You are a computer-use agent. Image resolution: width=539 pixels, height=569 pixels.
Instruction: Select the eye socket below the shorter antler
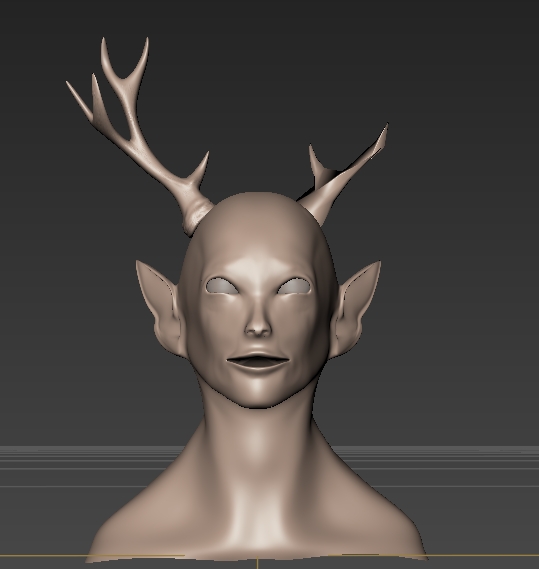[x=294, y=286]
